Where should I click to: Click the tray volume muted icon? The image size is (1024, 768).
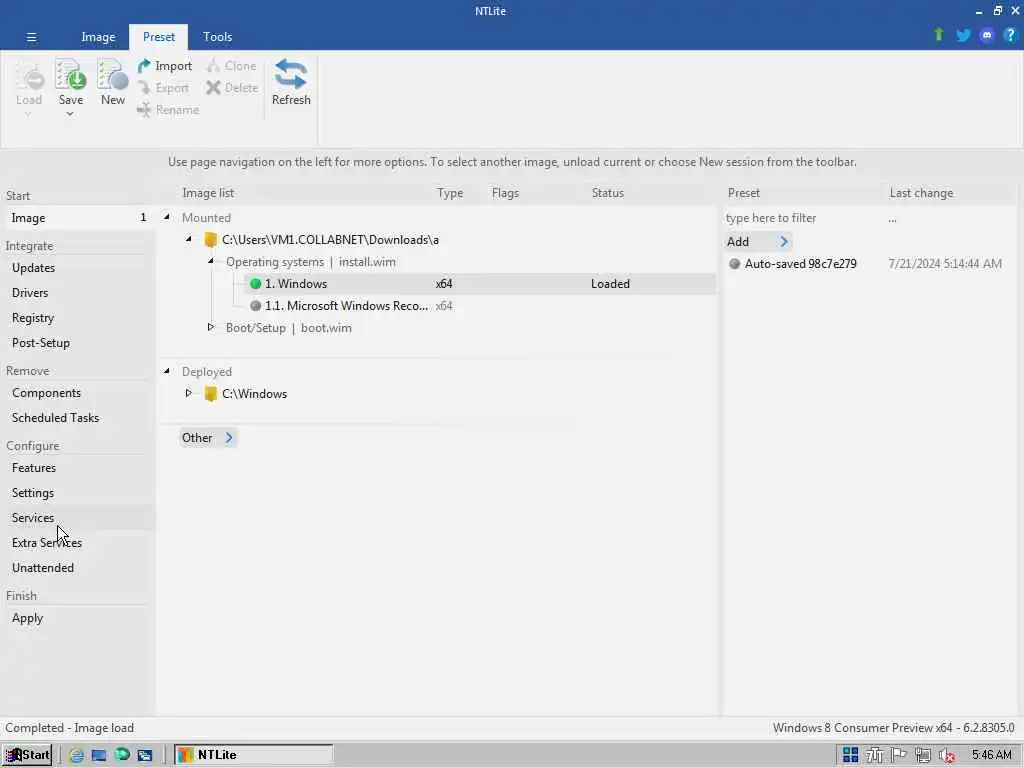[947, 756]
